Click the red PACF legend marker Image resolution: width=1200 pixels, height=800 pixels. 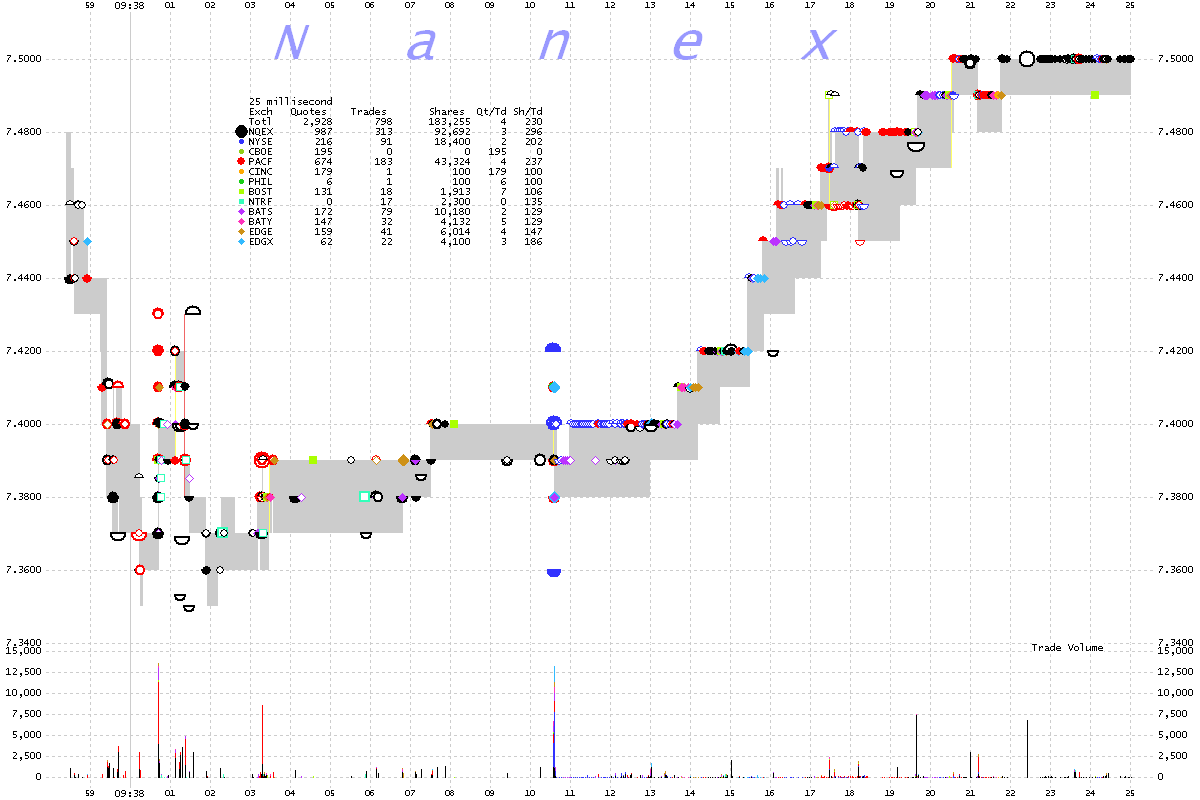coord(241,162)
